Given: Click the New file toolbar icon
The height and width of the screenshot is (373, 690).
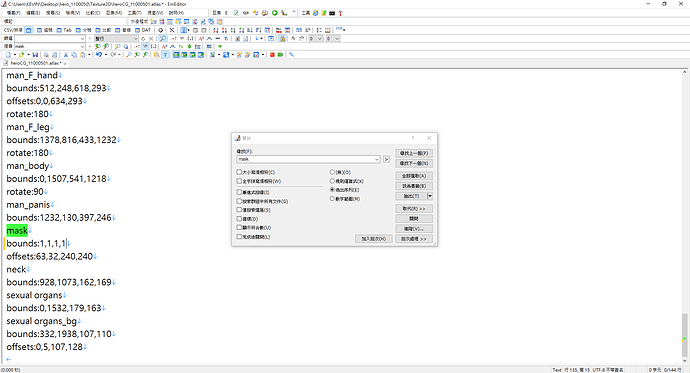Looking at the screenshot, I should [8, 55].
